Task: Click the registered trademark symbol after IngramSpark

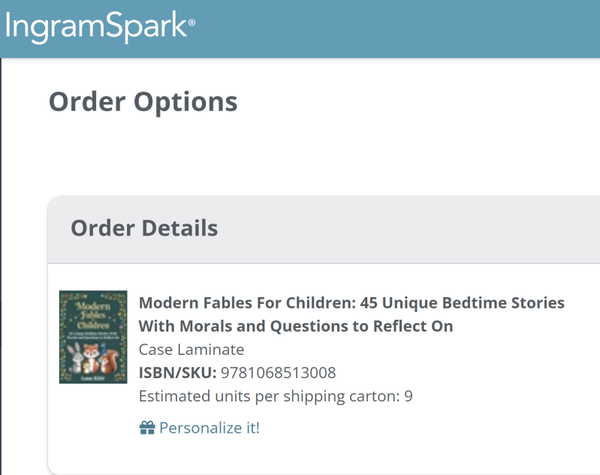Action: click(x=191, y=22)
